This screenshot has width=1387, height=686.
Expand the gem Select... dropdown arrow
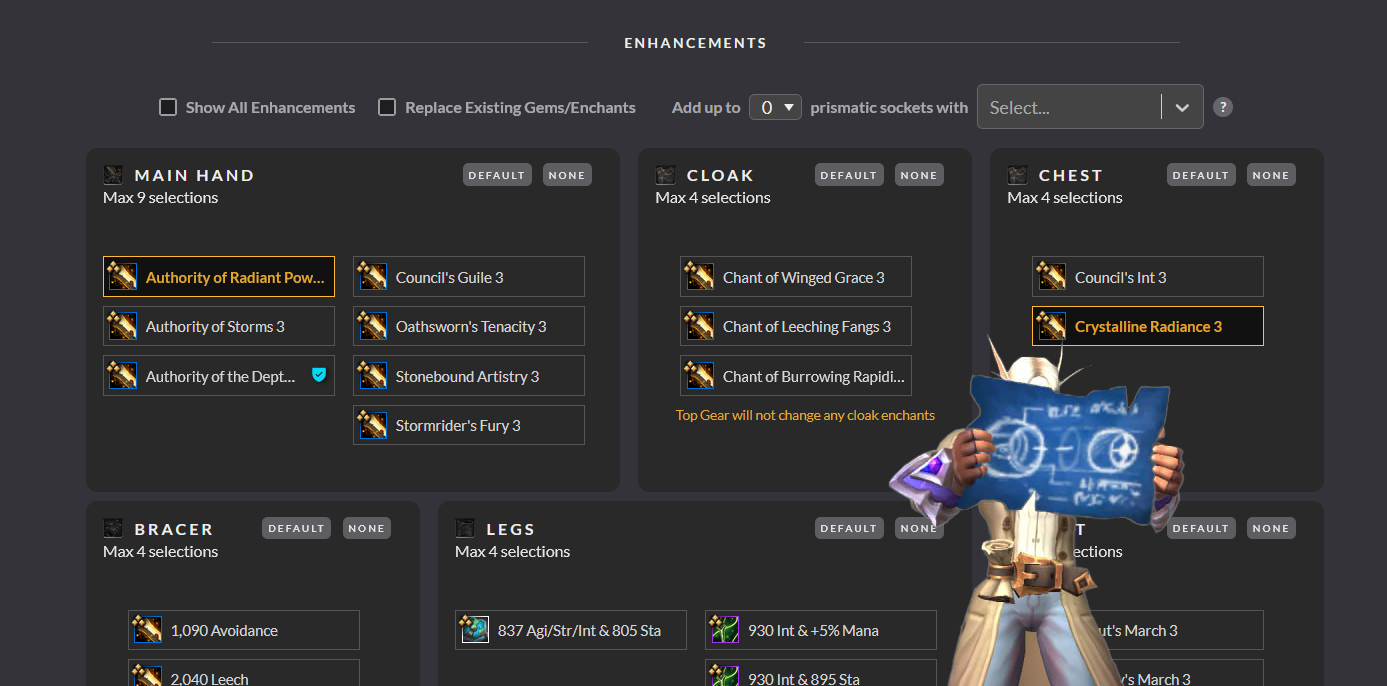point(1182,108)
